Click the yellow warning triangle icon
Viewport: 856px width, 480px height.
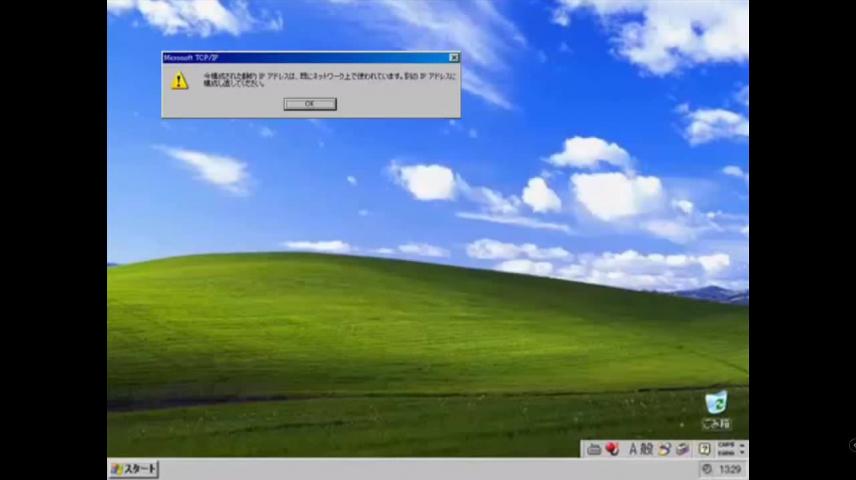coord(179,81)
